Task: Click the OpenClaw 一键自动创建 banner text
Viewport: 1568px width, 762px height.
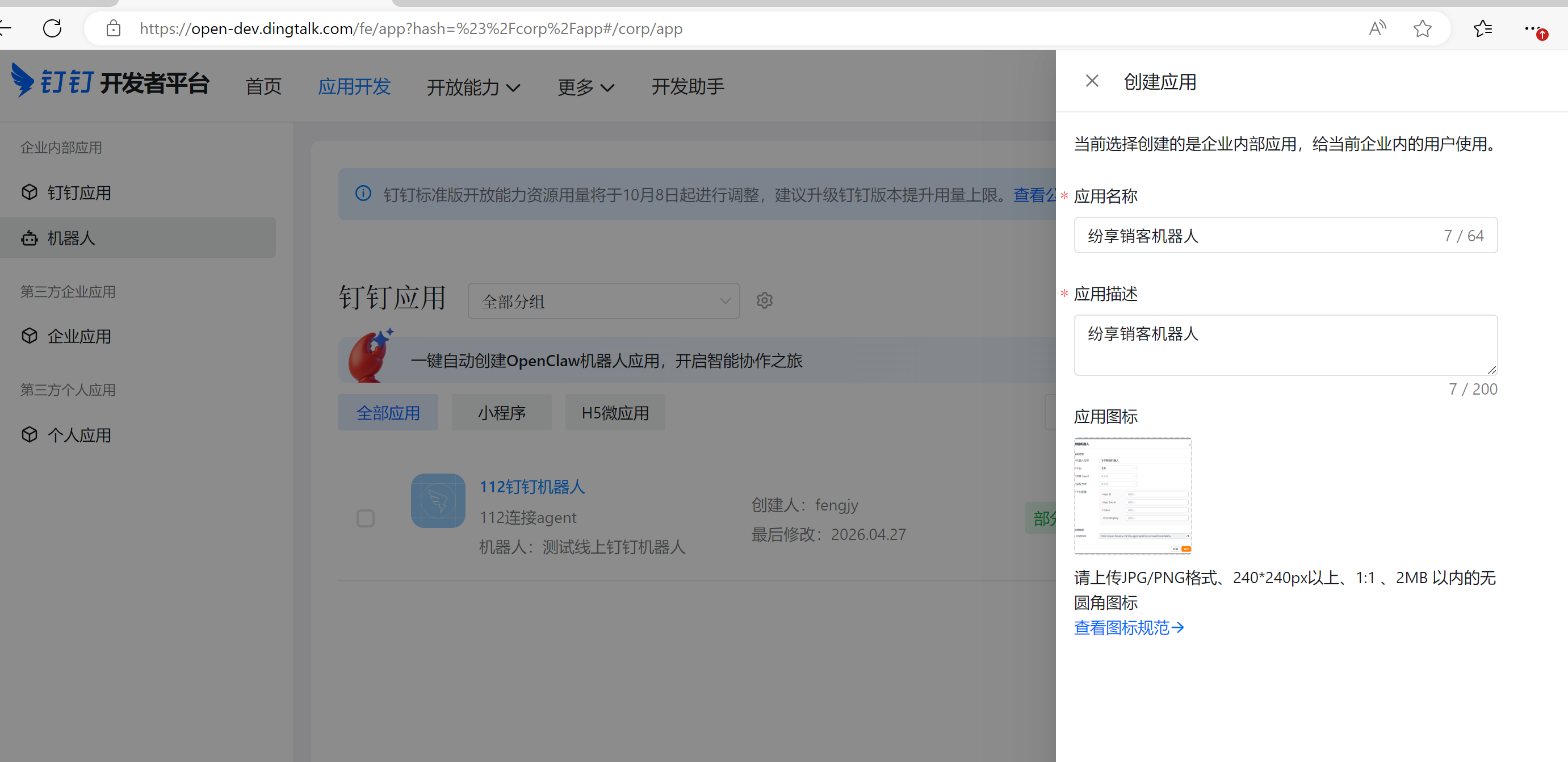Action: tap(606, 361)
